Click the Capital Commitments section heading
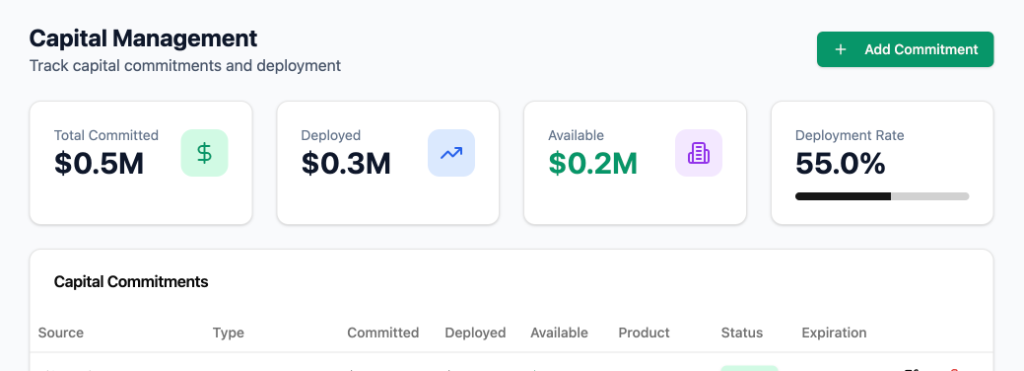The width and height of the screenshot is (1024, 371). (x=131, y=282)
